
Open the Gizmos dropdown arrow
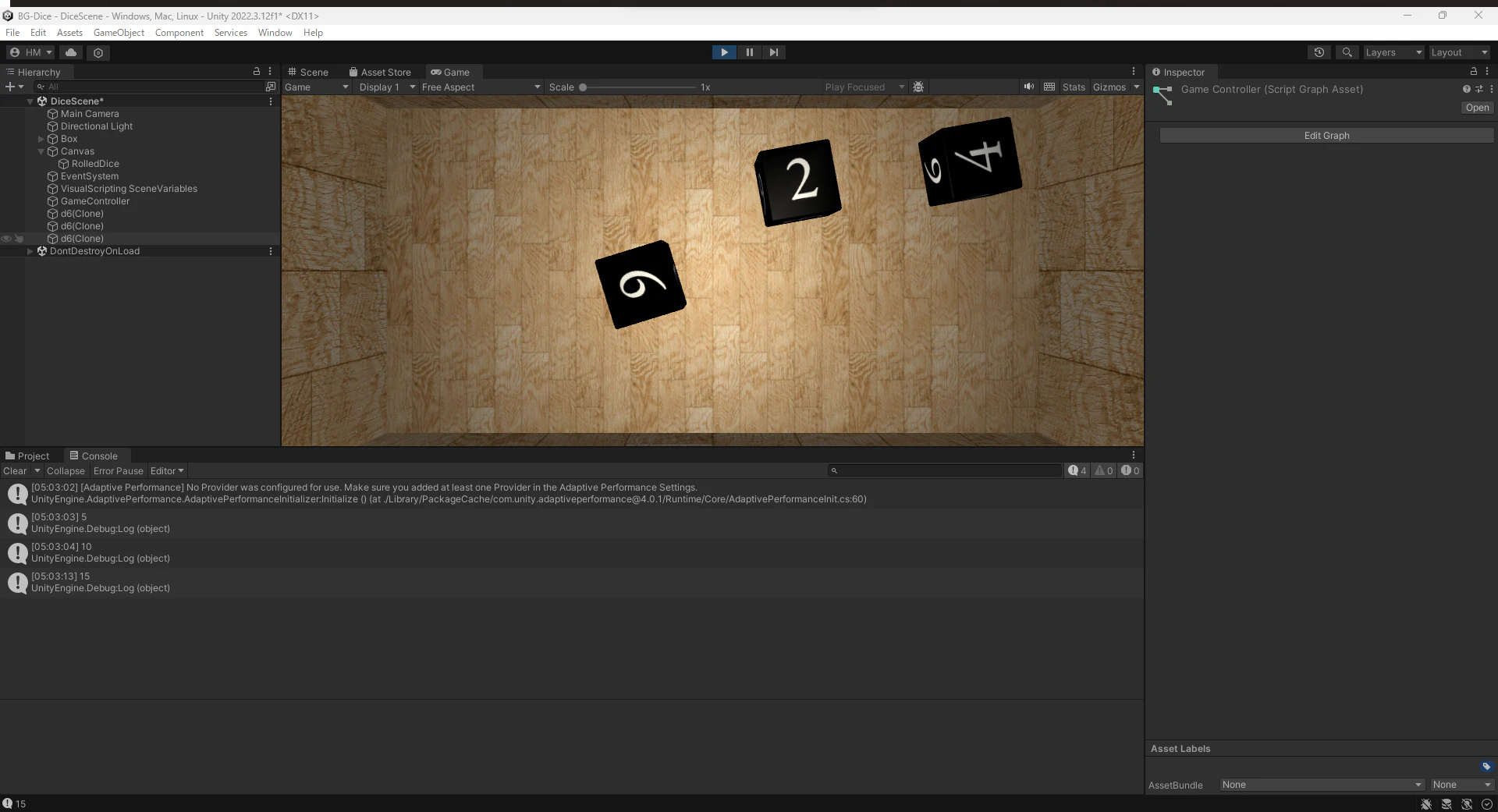tap(1137, 87)
